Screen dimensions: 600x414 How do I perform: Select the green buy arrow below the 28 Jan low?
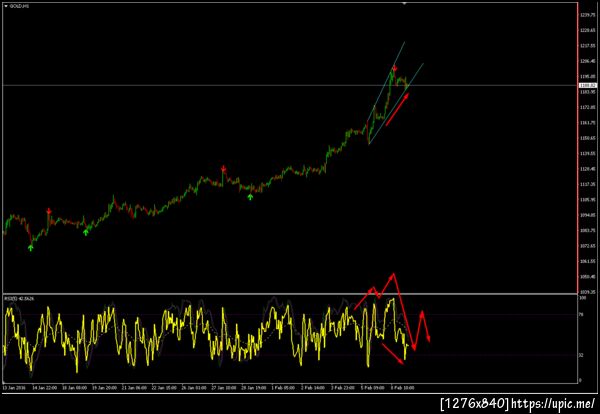pyautogui.click(x=250, y=197)
